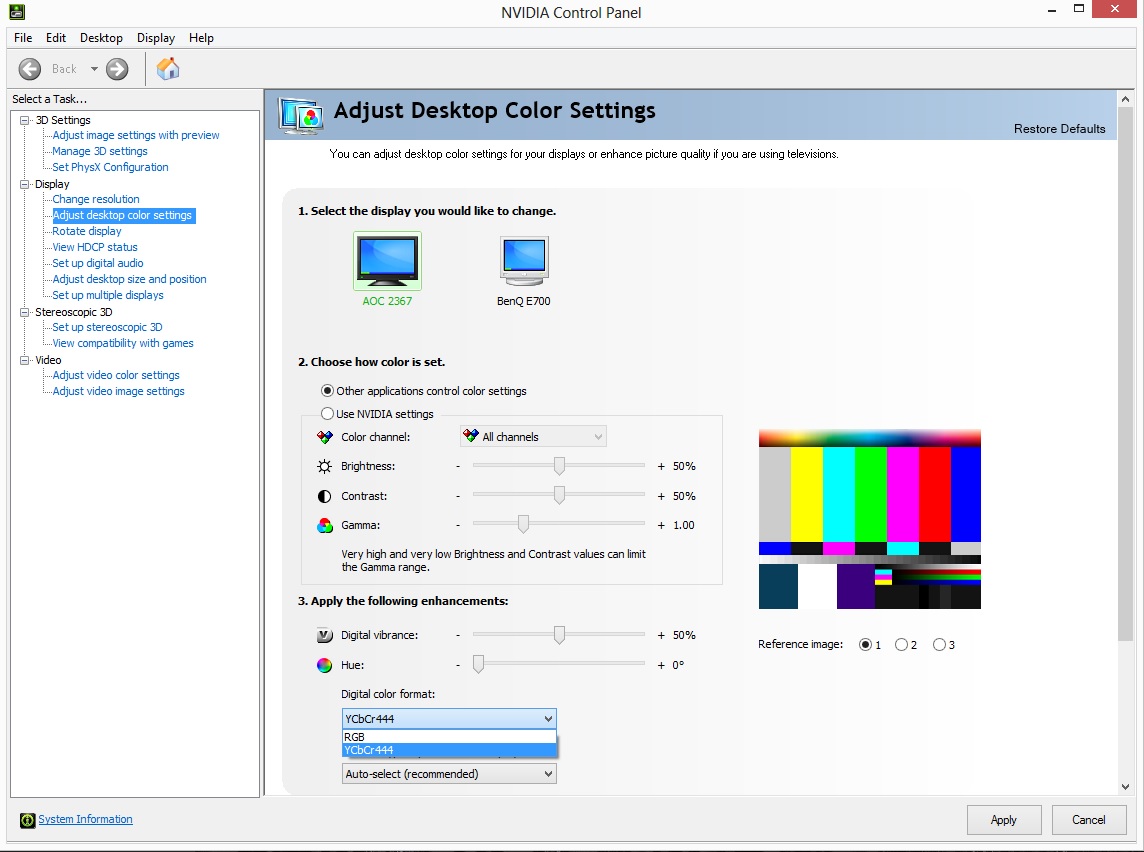
Task: Collapse the 3D Settings tree node
Action: click(x=25, y=120)
